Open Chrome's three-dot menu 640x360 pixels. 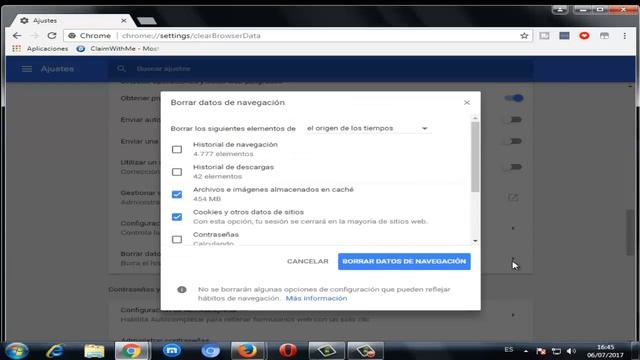[624, 36]
